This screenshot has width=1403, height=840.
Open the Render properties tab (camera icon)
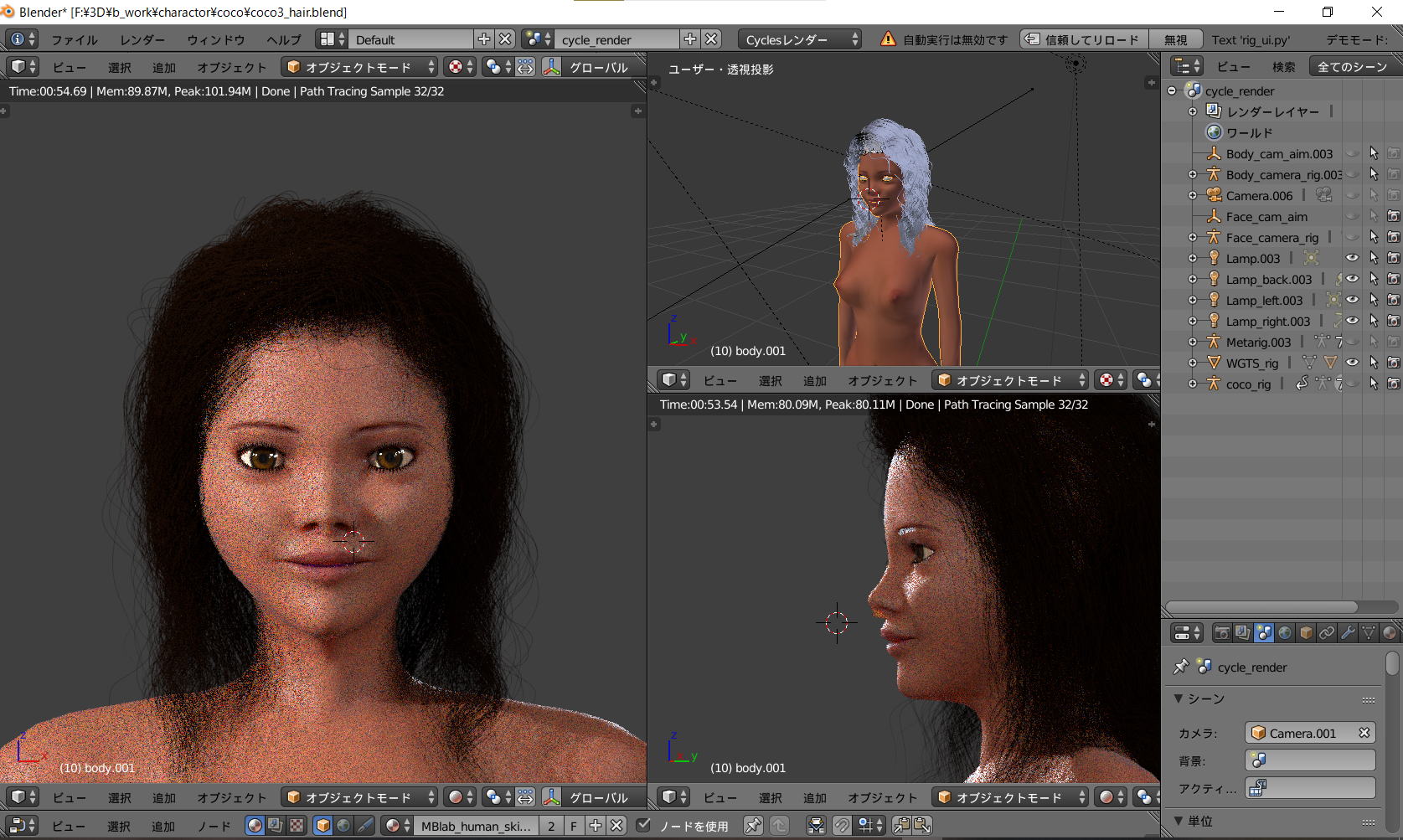pyautogui.click(x=1222, y=633)
